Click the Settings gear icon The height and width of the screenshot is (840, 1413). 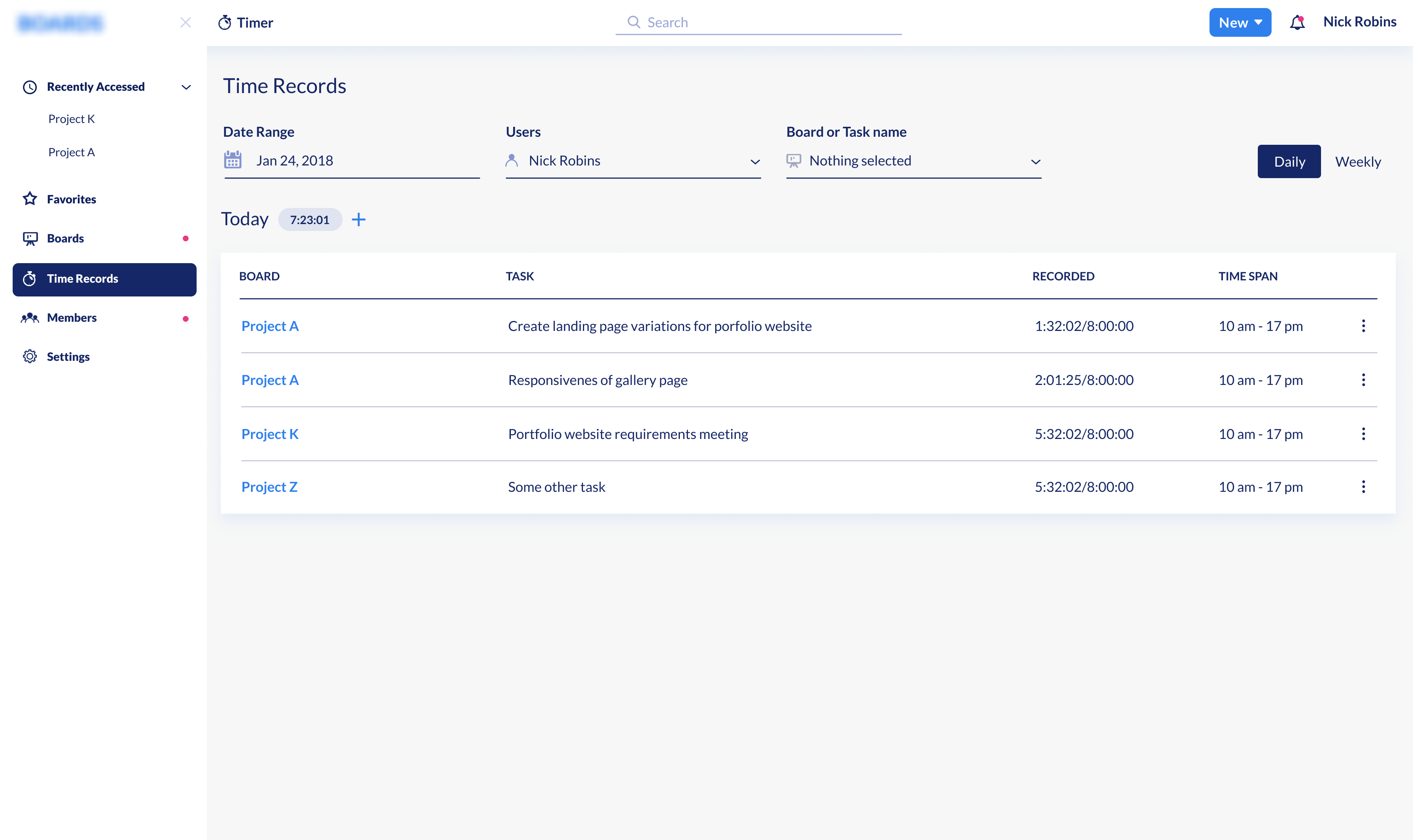(x=30, y=357)
